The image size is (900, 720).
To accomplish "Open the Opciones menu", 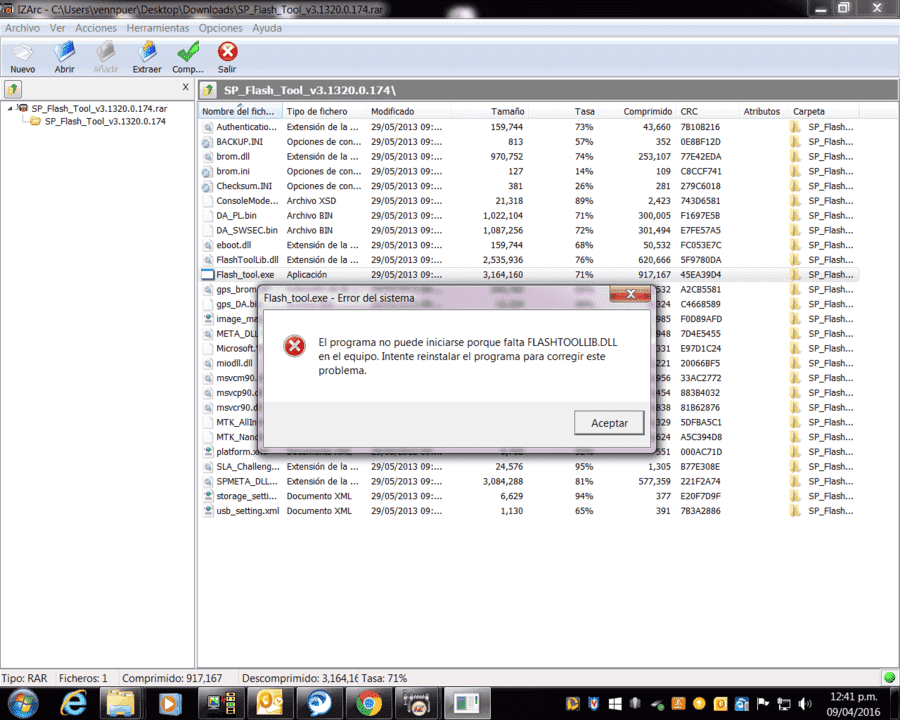I will pyautogui.click(x=220, y=28).
